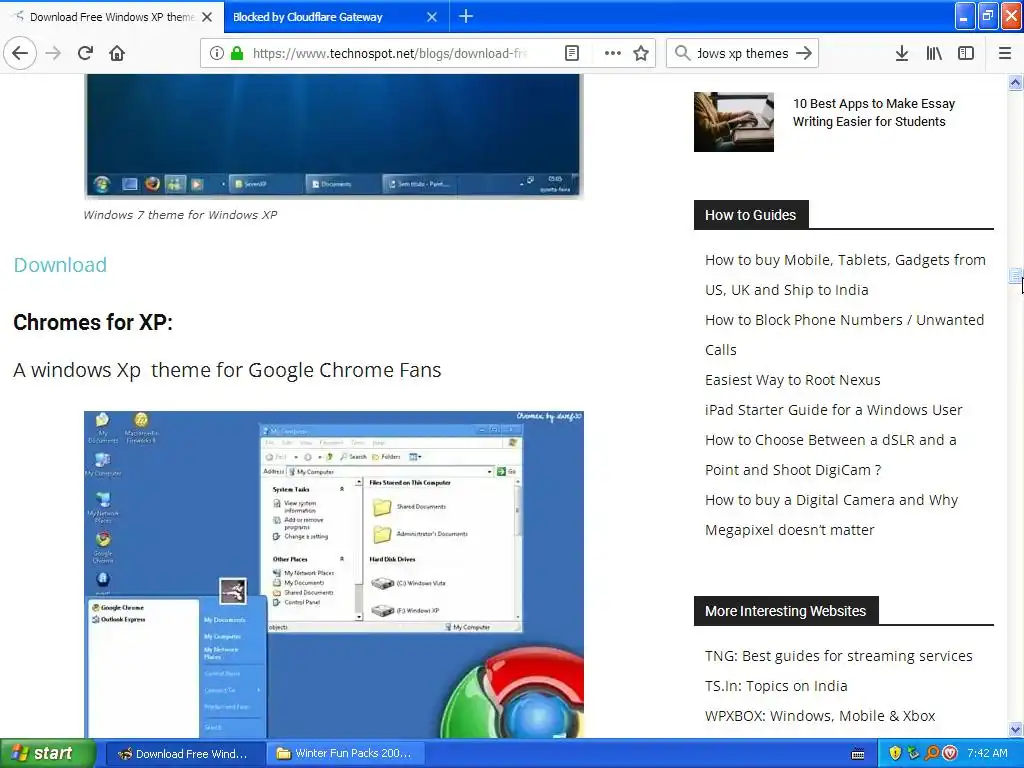Open the Chromes for XP theme screenshot
The image size is (1024, 768).
[x=334, y=575]
